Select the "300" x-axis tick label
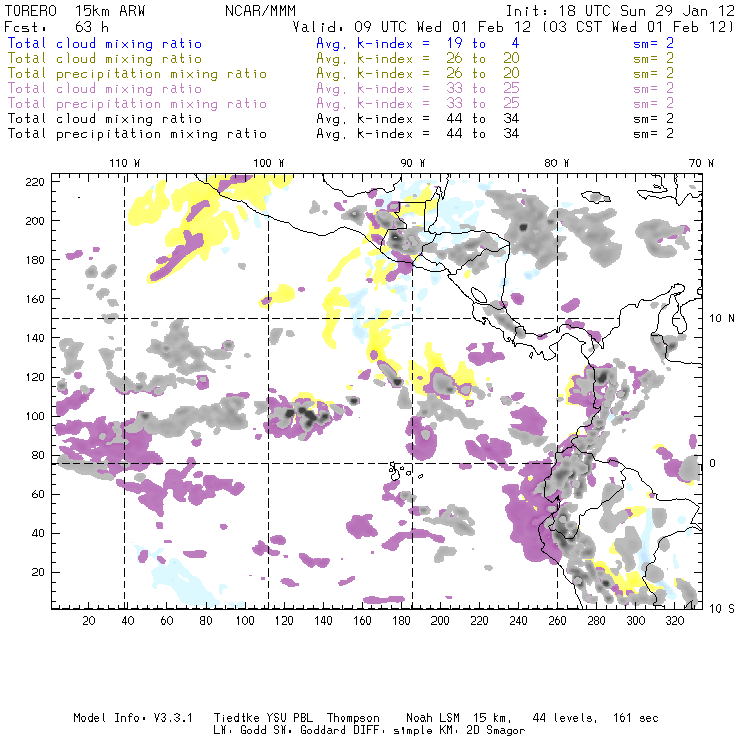The width and height of the screenshot is (740, 740). [x=635, y=621]
